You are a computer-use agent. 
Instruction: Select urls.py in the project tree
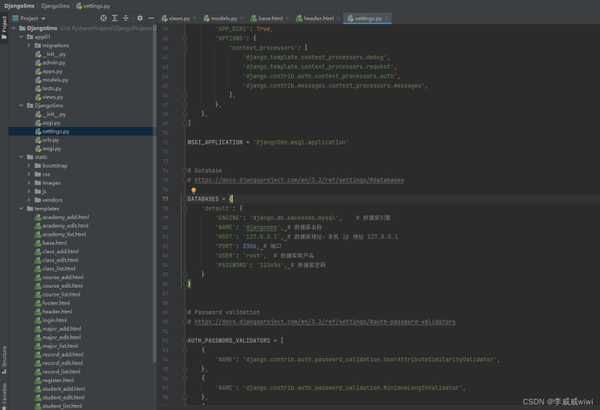coord(51,139)
